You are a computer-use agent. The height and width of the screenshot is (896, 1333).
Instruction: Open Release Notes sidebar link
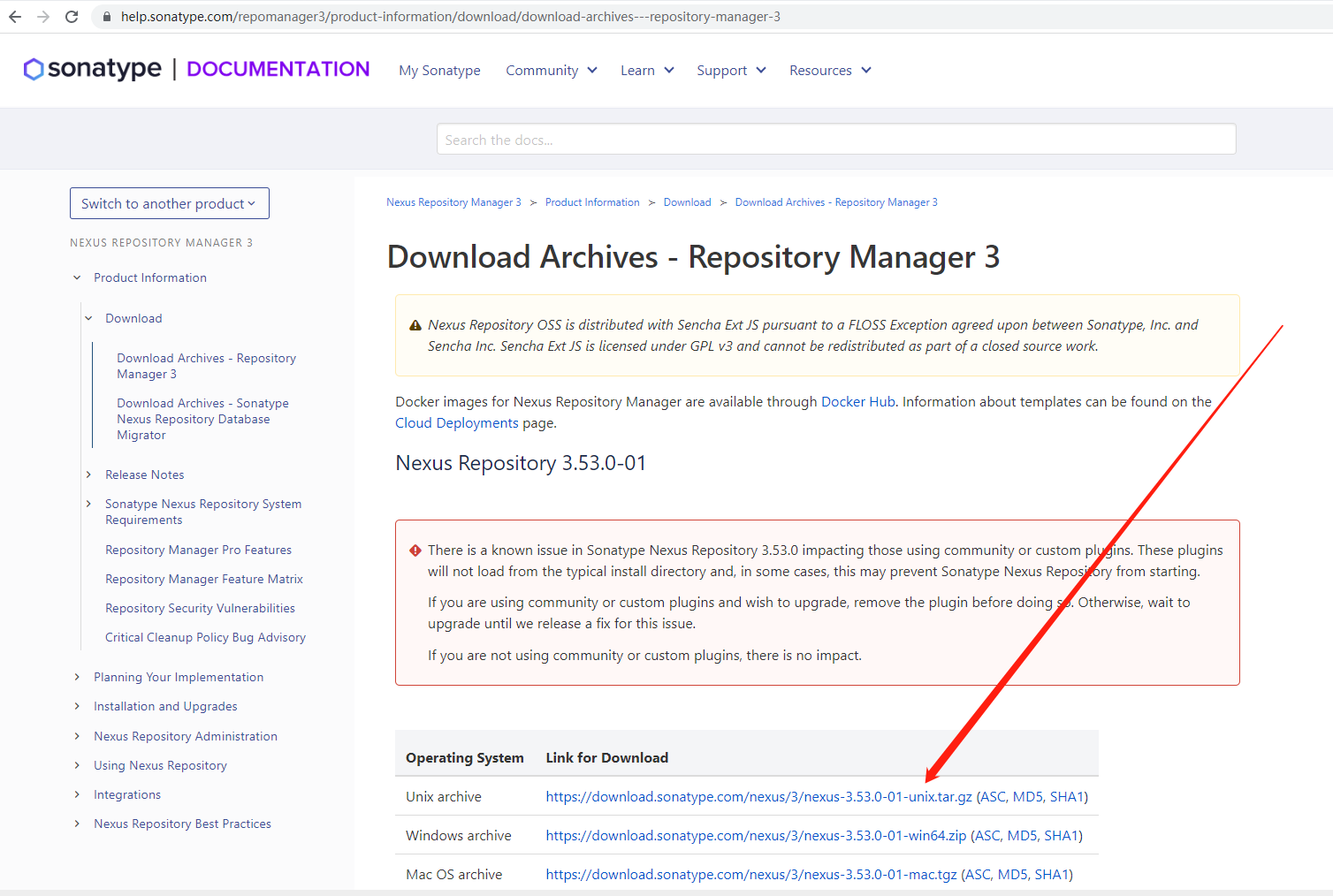pos(145,475)
